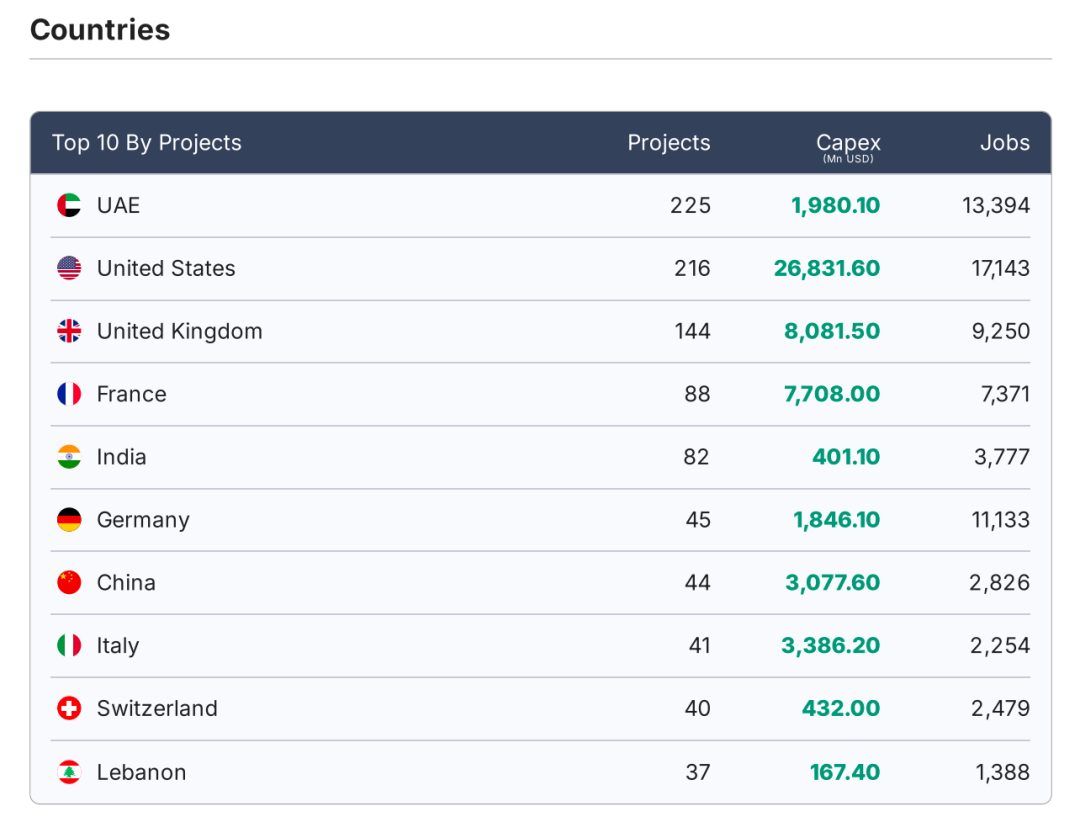1080x838 pixels.
Task: Click the Germany flag icon
Action: point(69,520)
